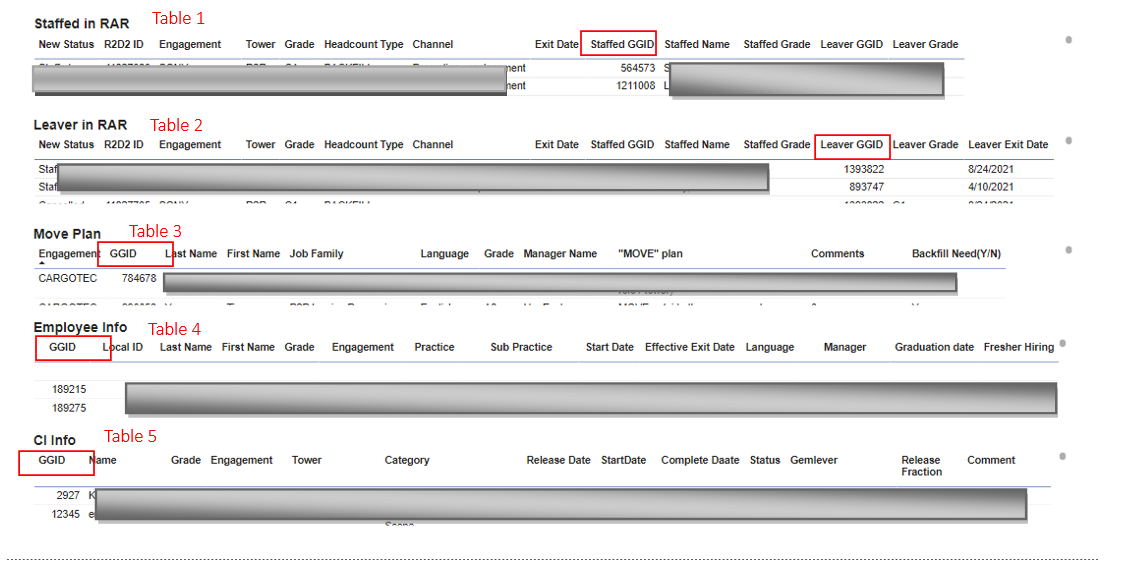The image size is (1127, 581).
Task: Sort Leaver in RAR by Leaver Exit Date
Action: coord(1008,145)
